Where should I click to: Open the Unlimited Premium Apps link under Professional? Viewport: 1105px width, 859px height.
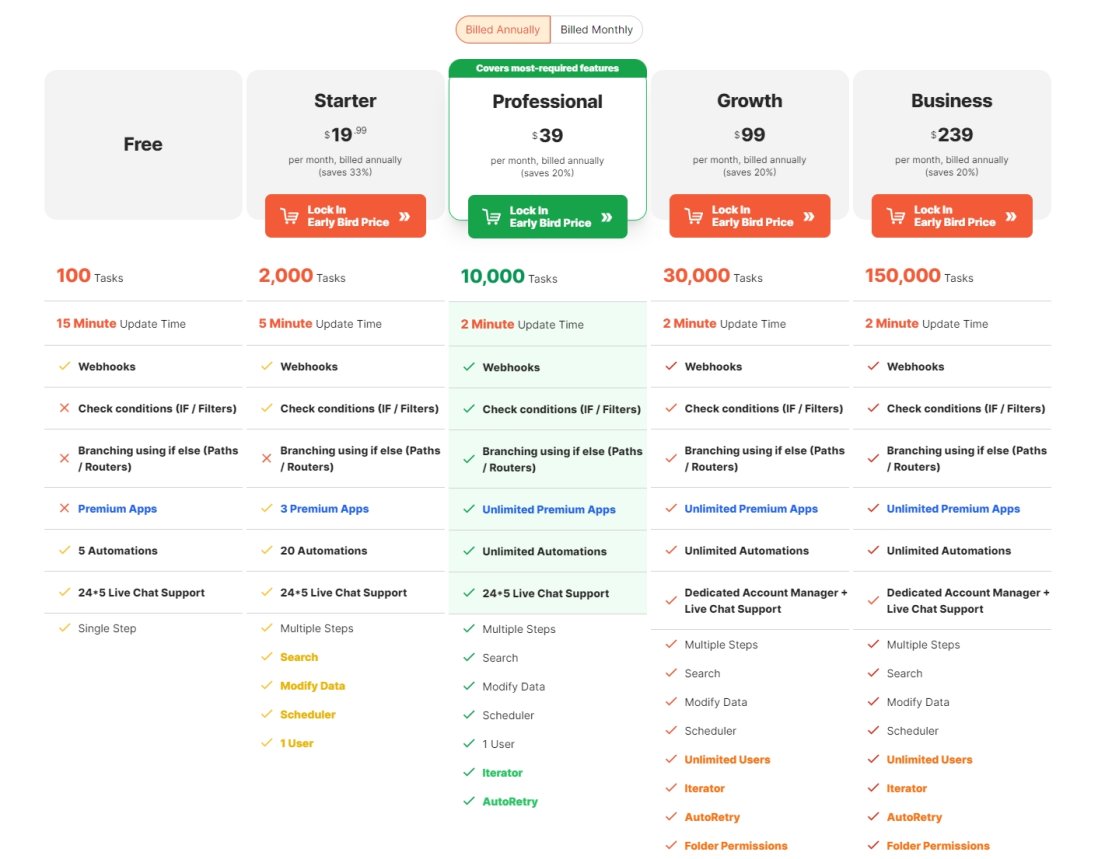(x=548, y=509)
